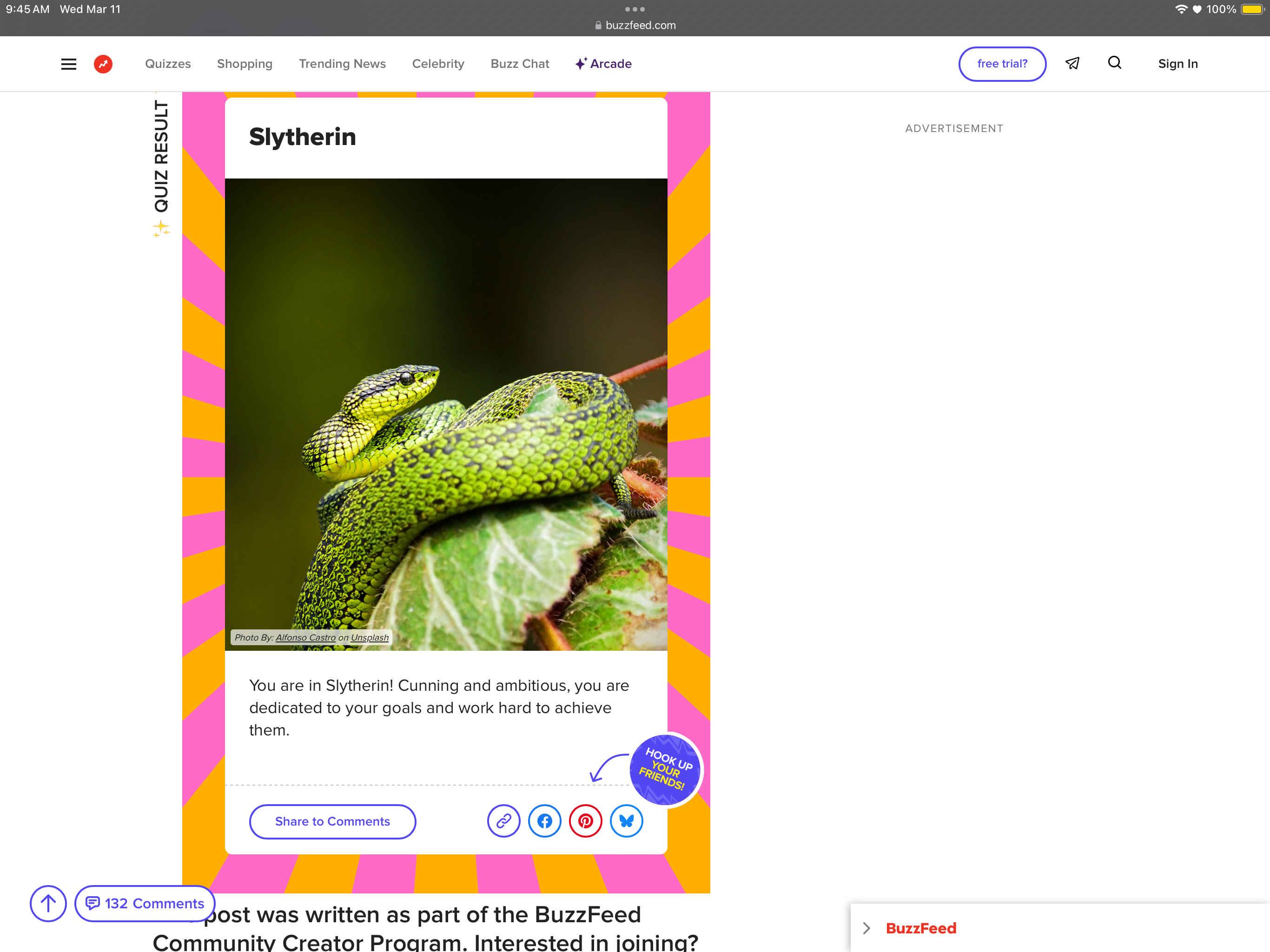The width and height of the screenshot is (1270, 952).
Task: Copy link with chain icon
Action: point(503,821)
